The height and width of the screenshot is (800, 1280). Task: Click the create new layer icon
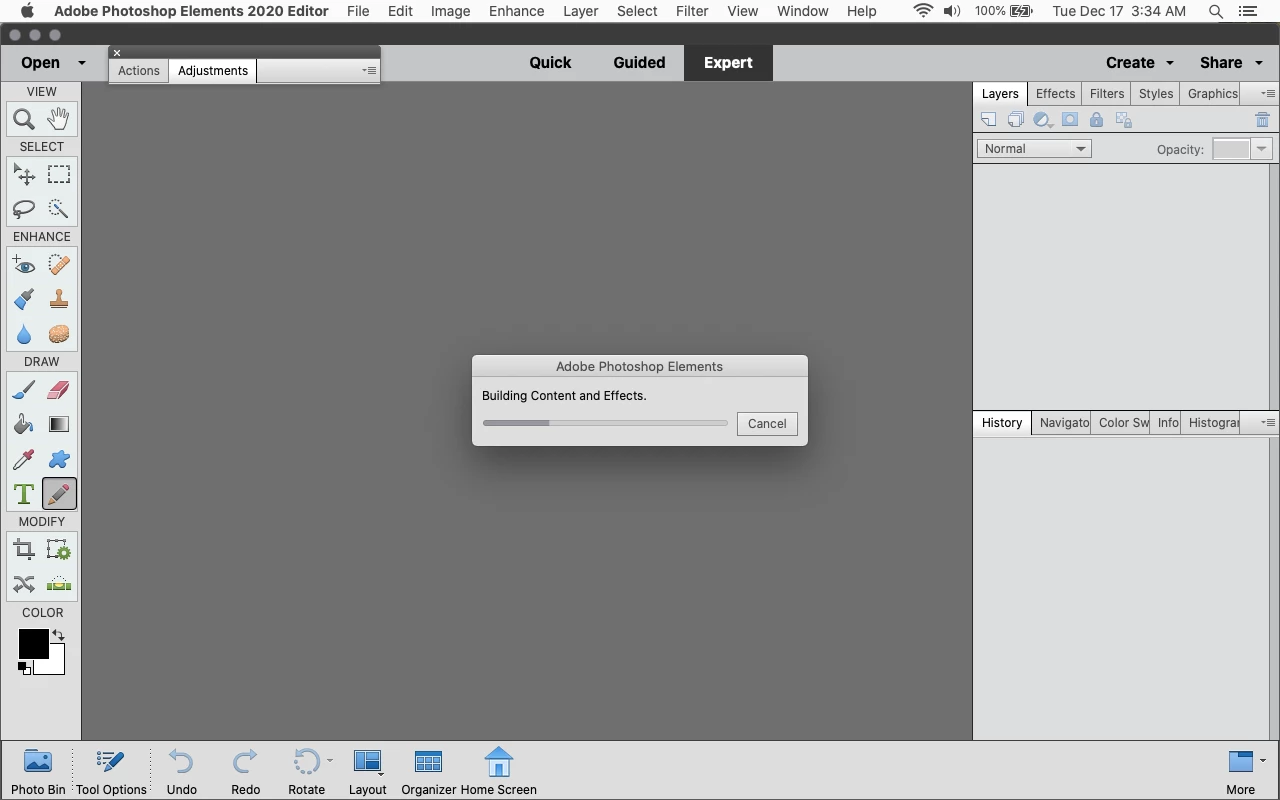tap(988, 120)
